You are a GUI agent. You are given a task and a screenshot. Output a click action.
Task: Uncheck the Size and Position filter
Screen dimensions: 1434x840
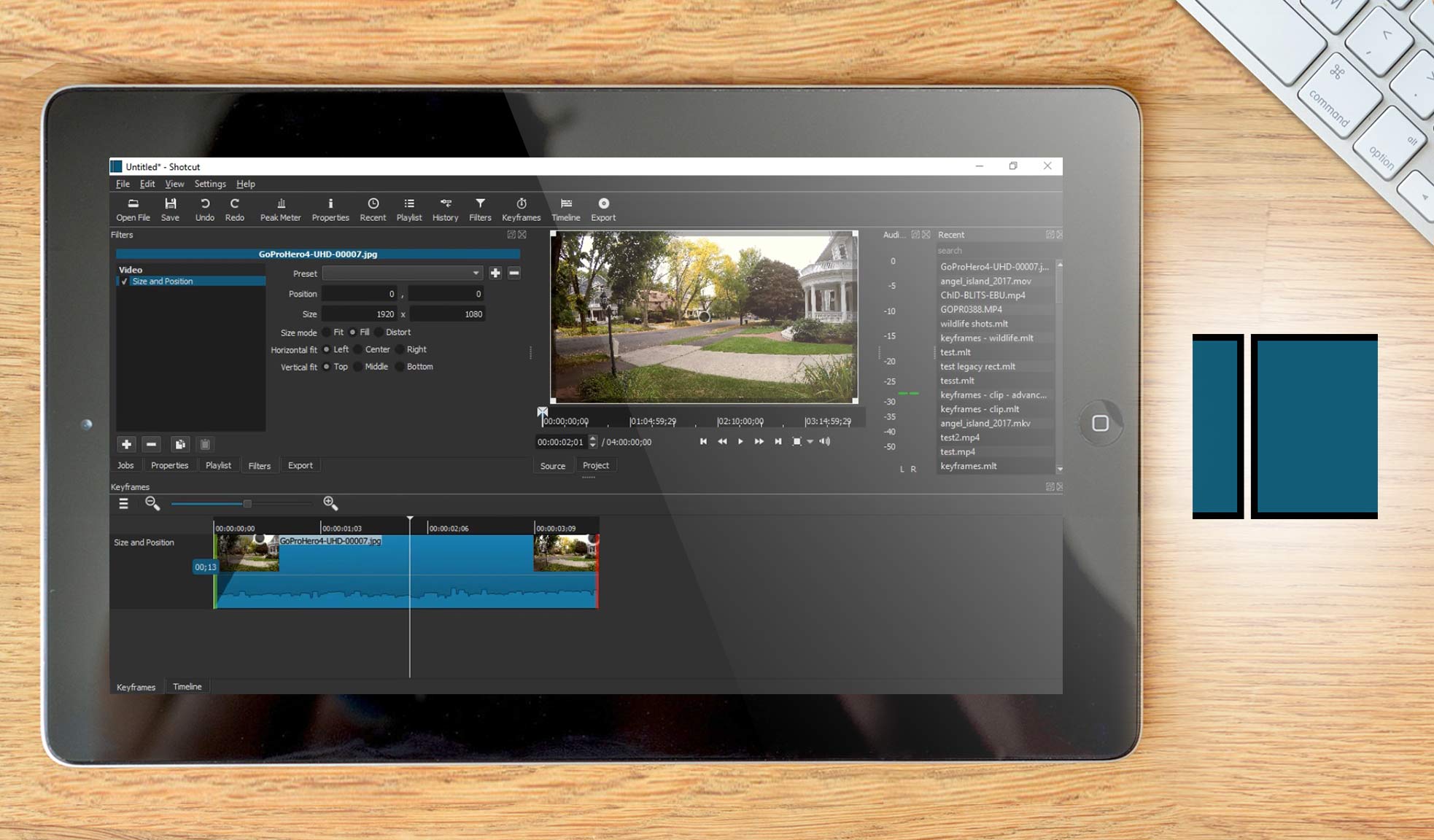124,281
